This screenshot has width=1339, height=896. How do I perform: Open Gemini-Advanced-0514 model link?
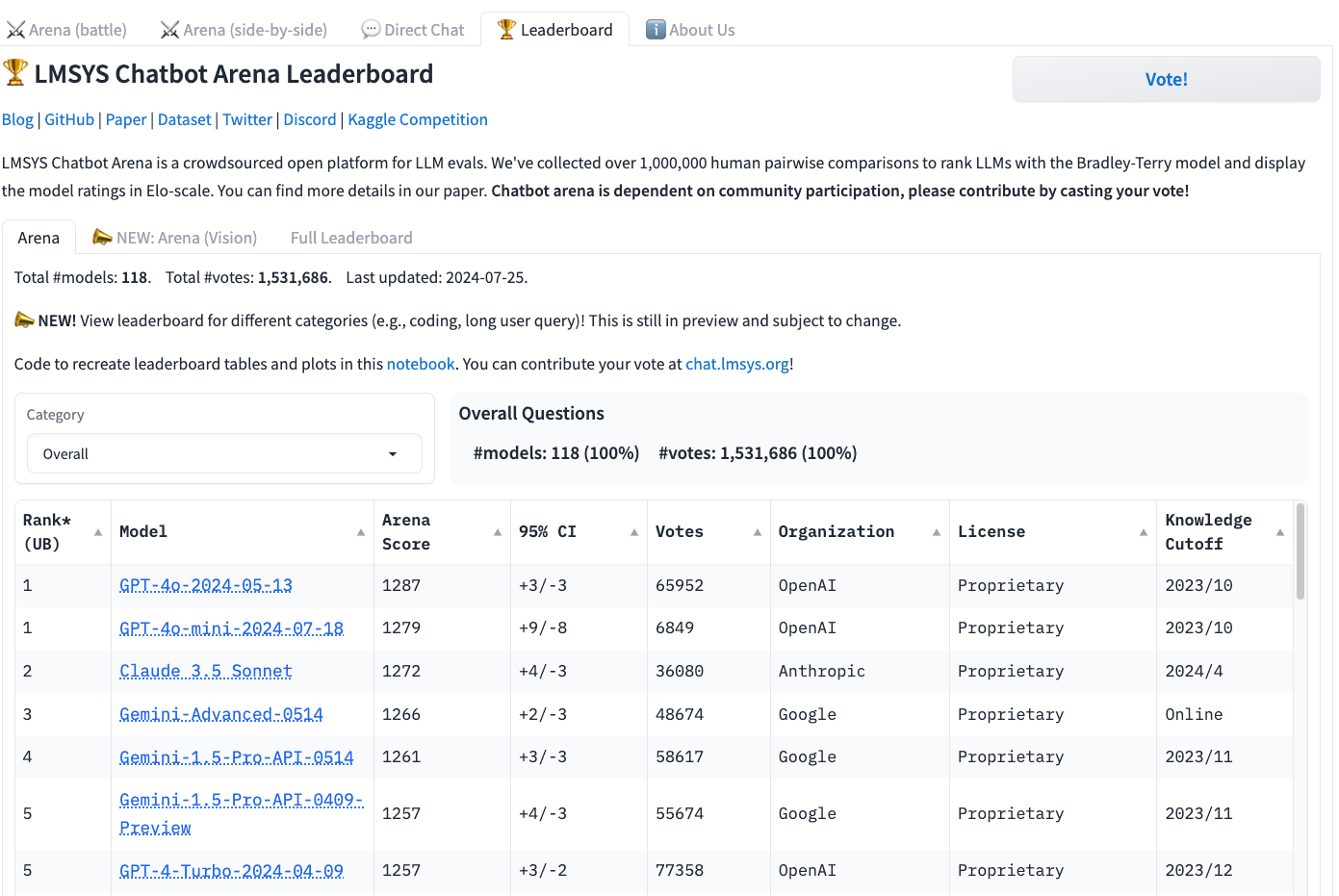click(x=221, y=714)
